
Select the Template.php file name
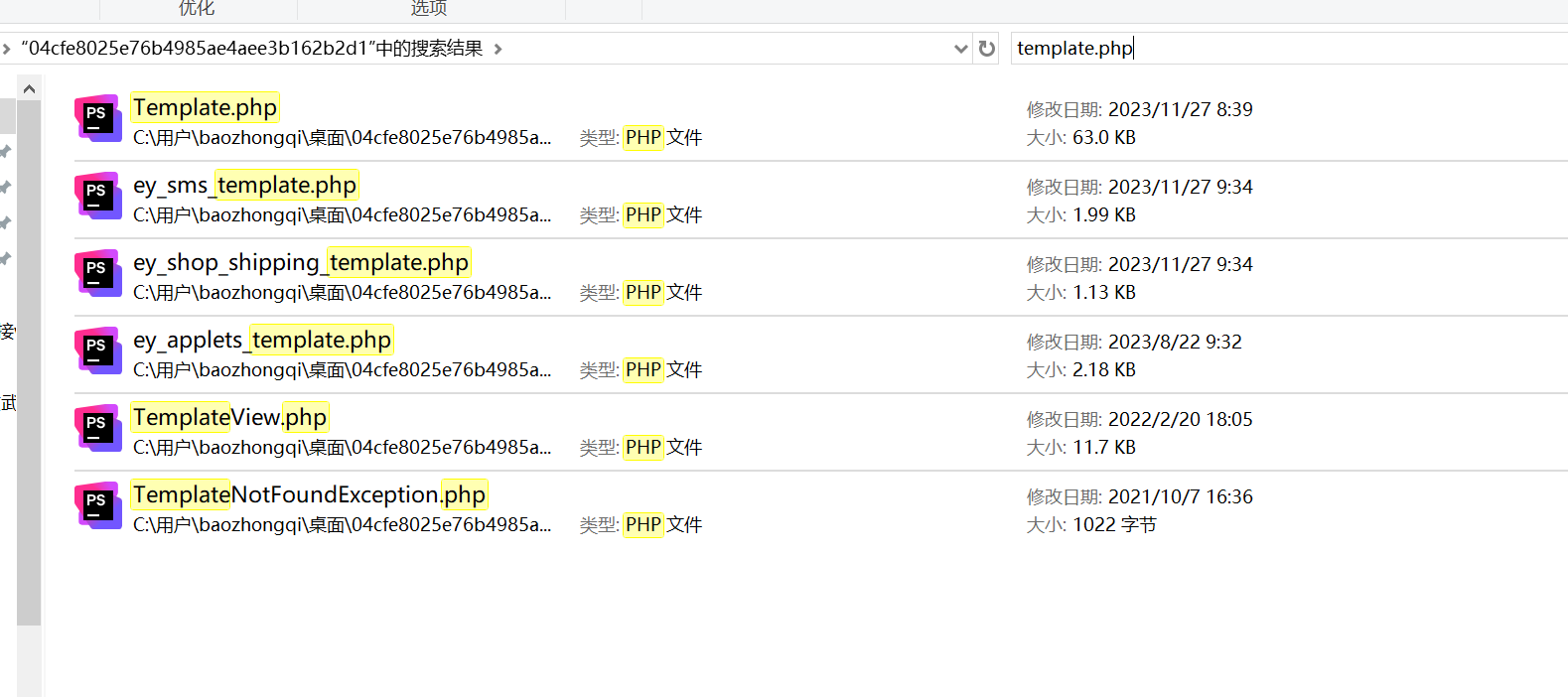click(x=205, y=107)
